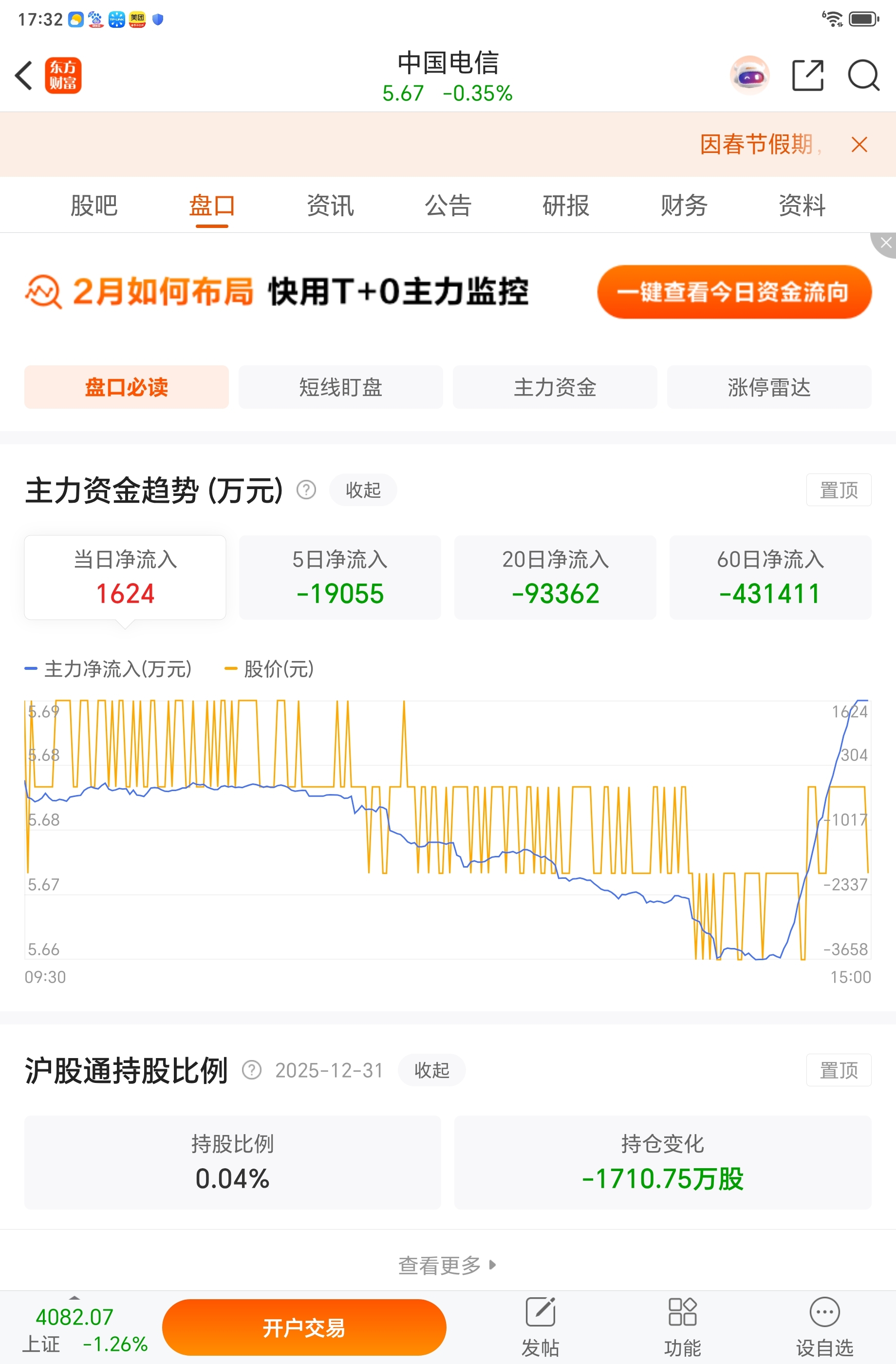The image size is (896, 1364).
Task: Select the 60日净流入 card
Action: (770, 577)
